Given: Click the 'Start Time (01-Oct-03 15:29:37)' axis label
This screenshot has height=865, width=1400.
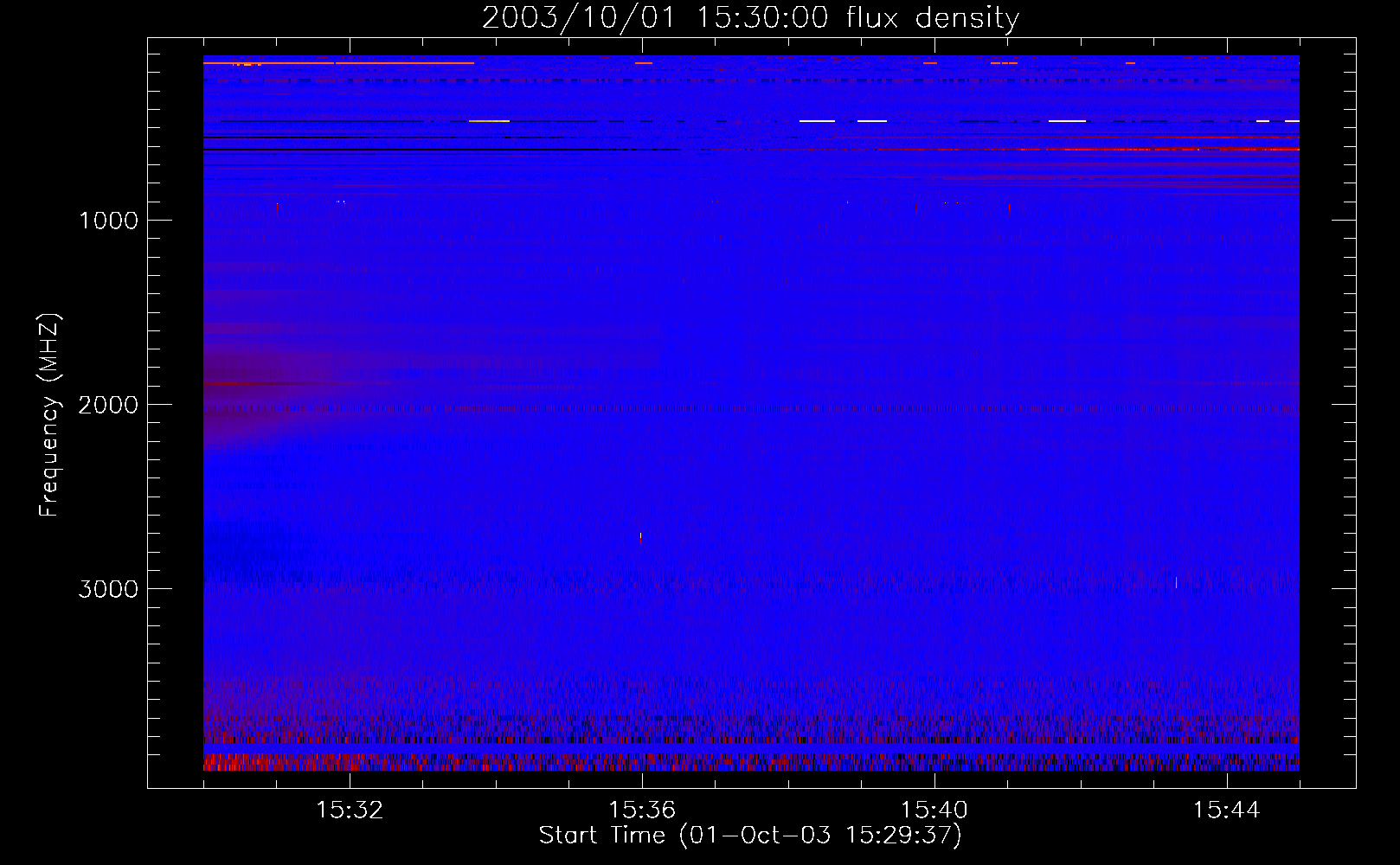Looking at the screenshot, I should [750, 835].
